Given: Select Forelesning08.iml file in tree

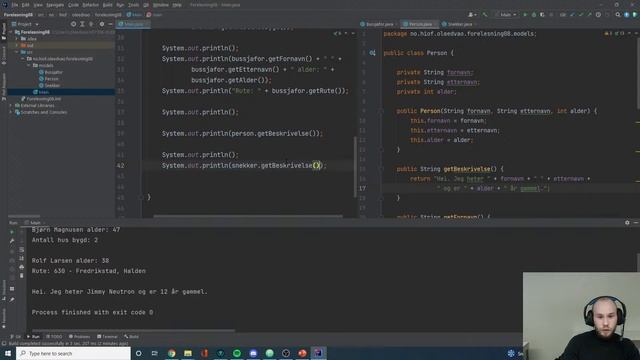Looking at the screenshot, I should 41,99.
